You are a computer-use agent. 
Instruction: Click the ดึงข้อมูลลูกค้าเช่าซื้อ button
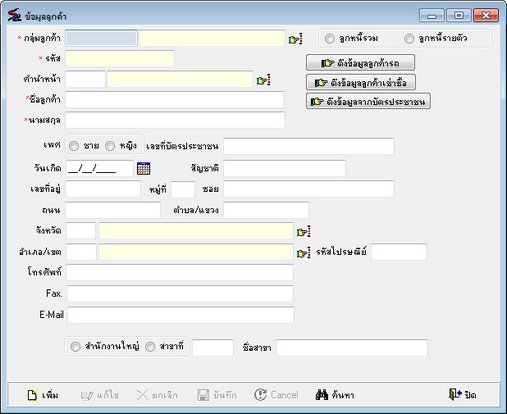tap(361, 82)
